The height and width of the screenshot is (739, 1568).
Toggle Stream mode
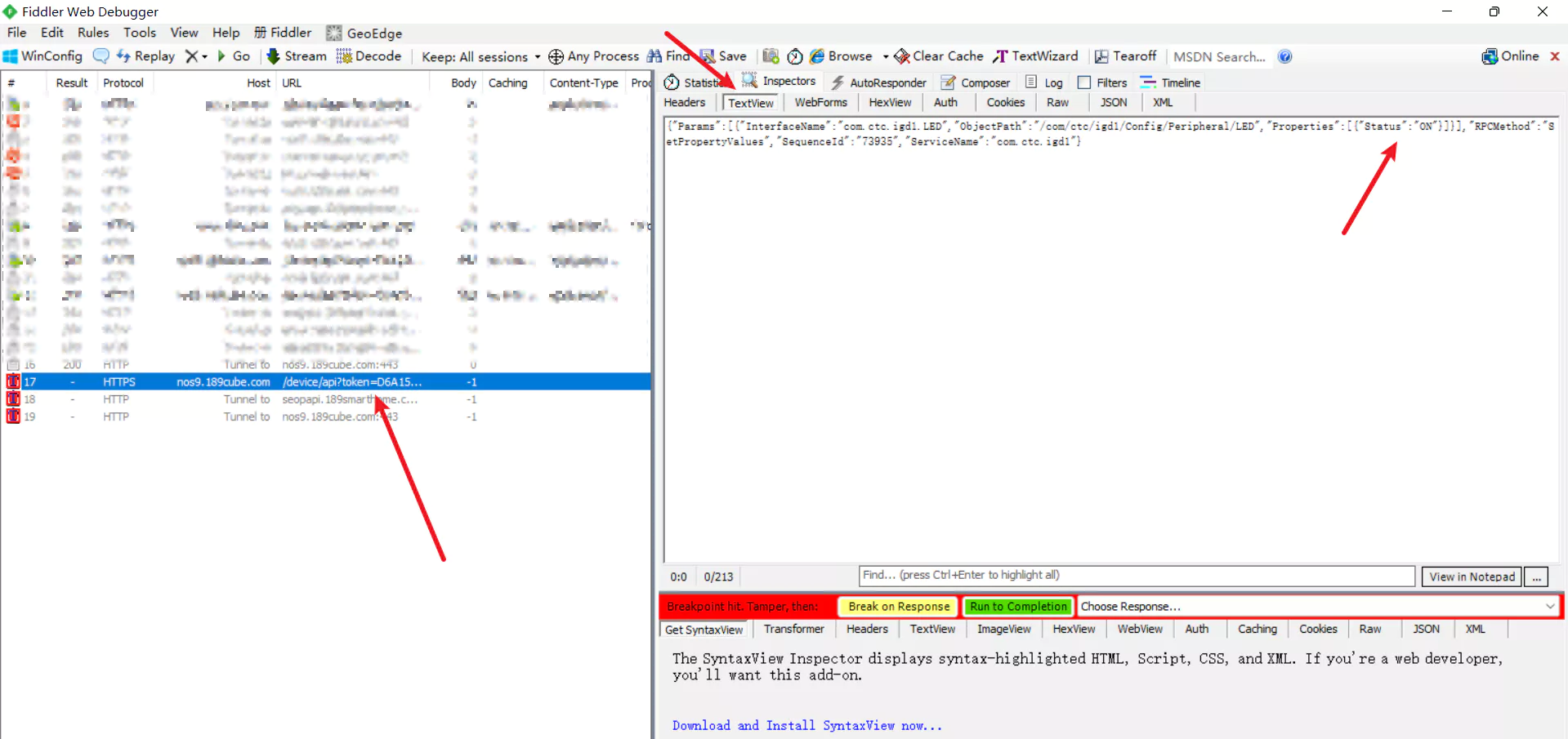click(x=297, y=56)
